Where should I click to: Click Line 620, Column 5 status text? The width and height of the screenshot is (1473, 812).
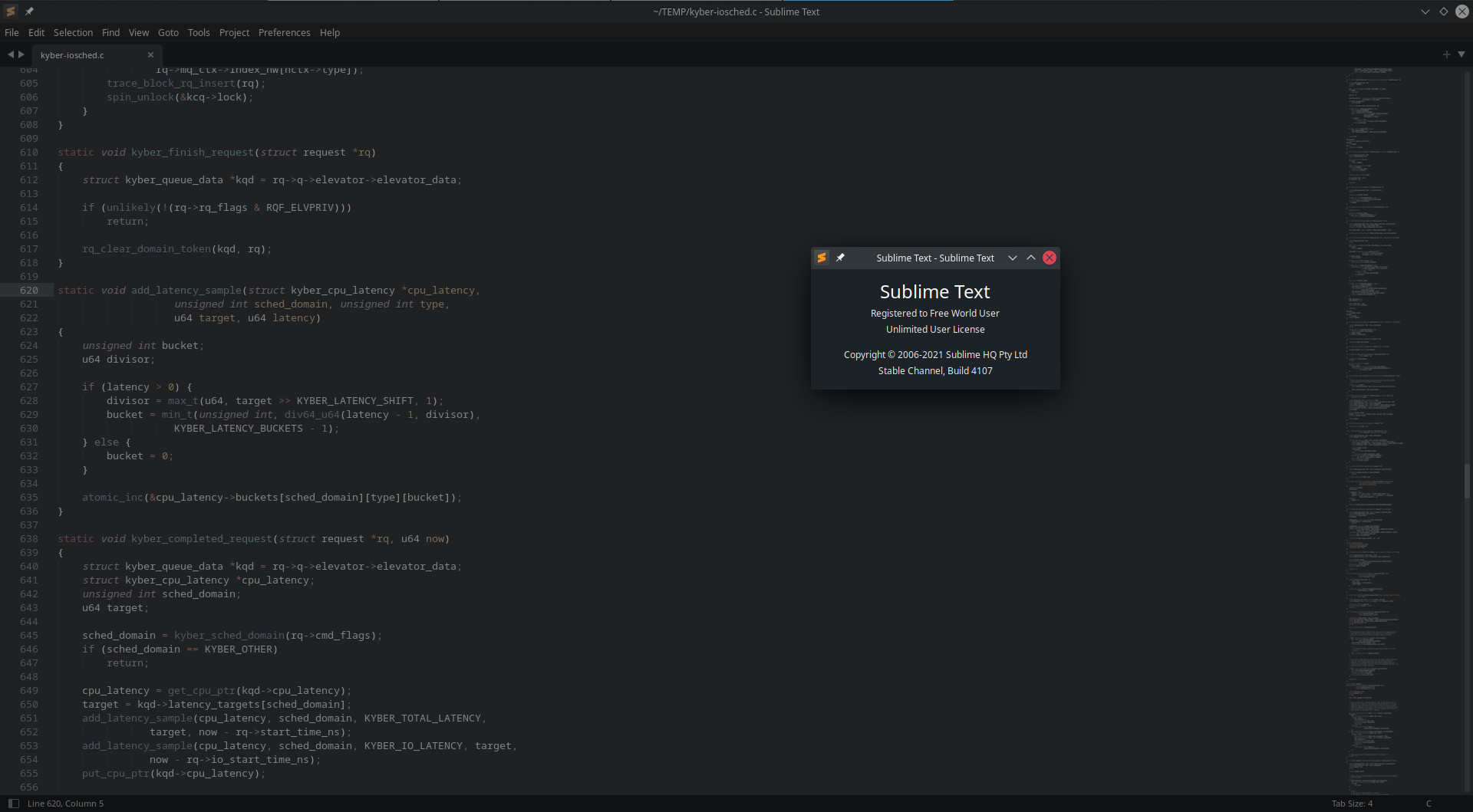65,804
